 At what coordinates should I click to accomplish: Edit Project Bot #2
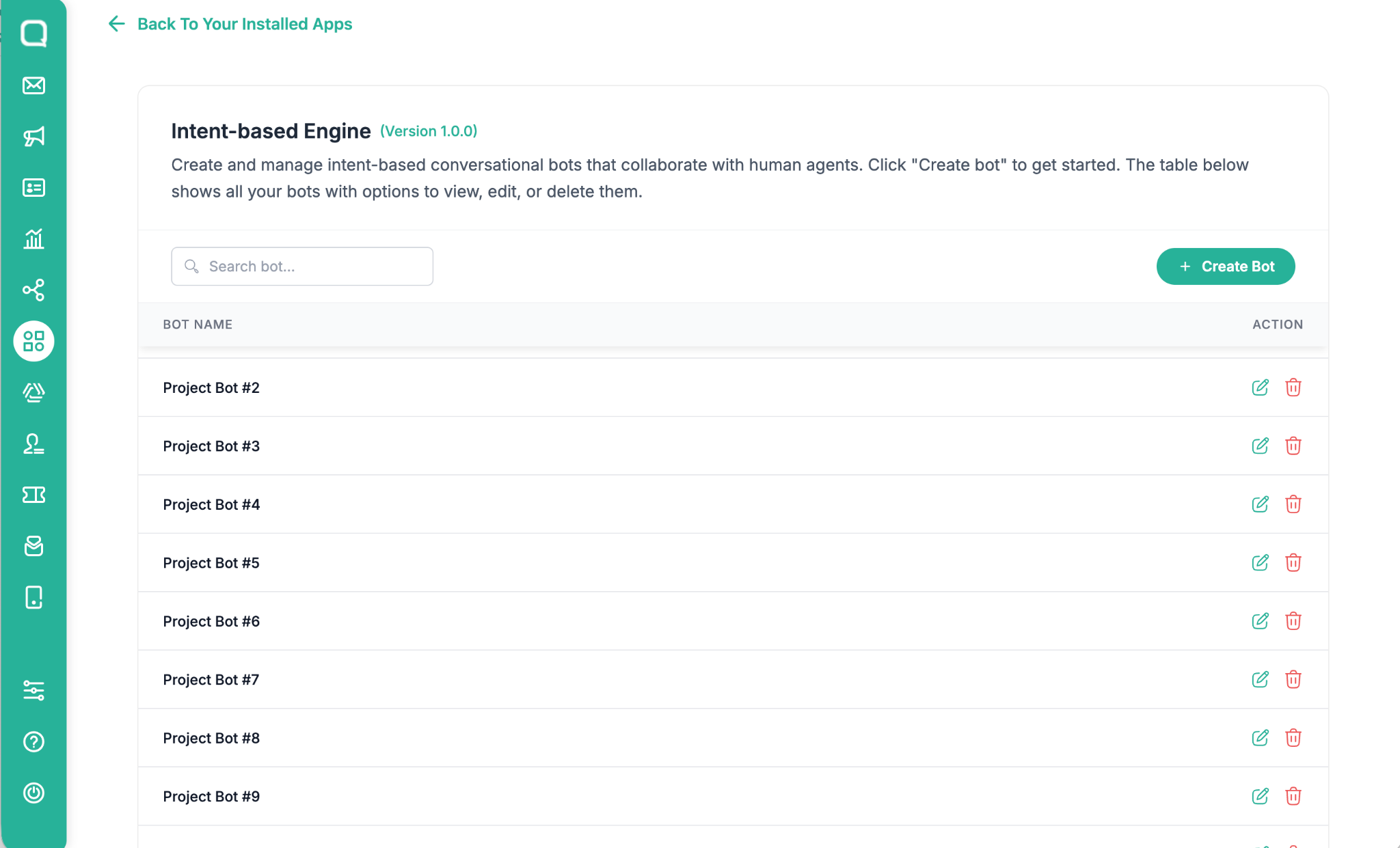(1260, 387)
